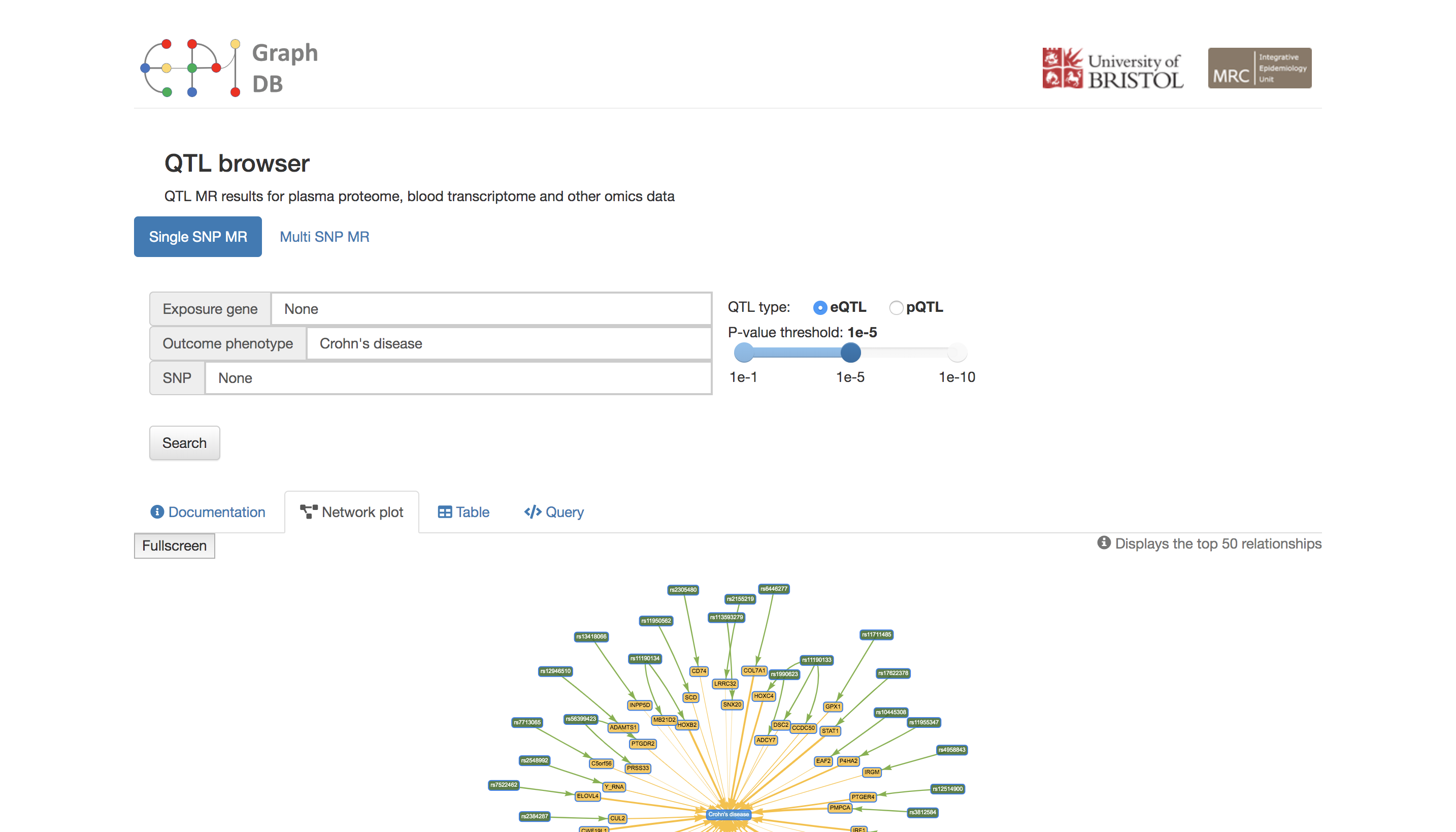Click the top 50 relationships info icon
Image resolution: width=1456 pixels, height=832 pixels.
point(1101,544)
